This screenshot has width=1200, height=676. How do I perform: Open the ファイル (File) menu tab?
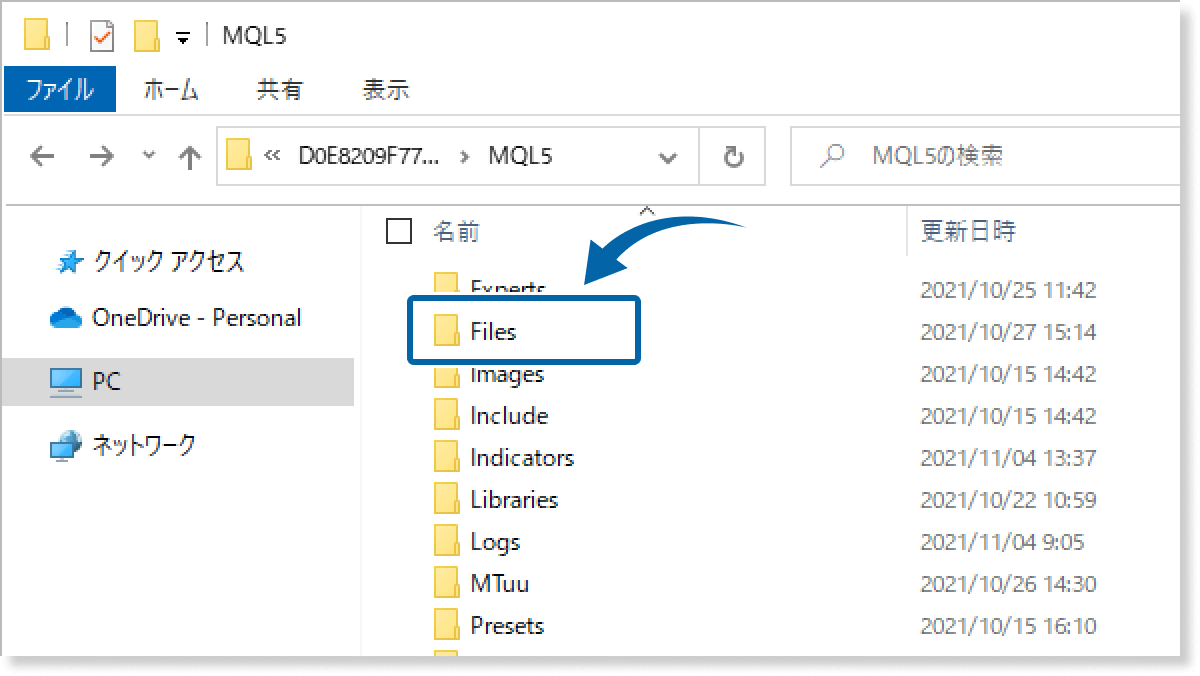(x=59, y=90)
